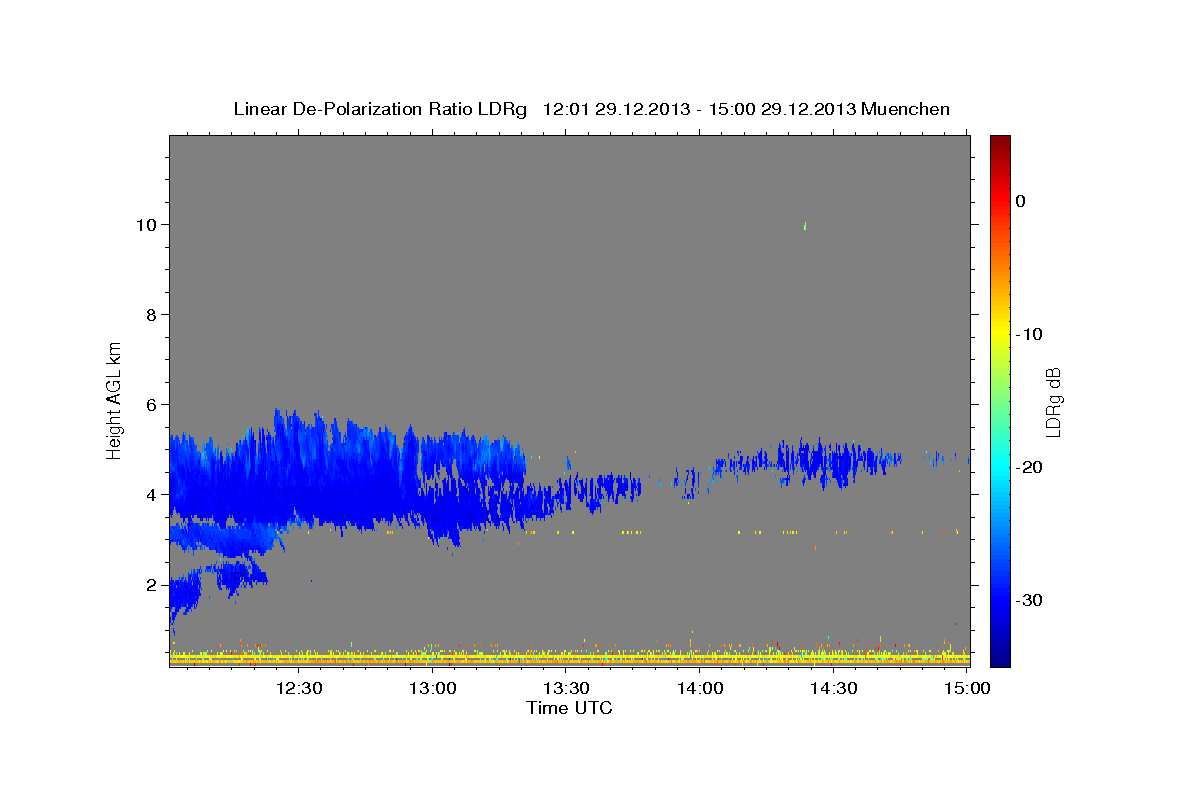This screenshot has height=800, width=1200.
Task: Click the 12:30 time tick label
Action: click(x=298, y=689)
